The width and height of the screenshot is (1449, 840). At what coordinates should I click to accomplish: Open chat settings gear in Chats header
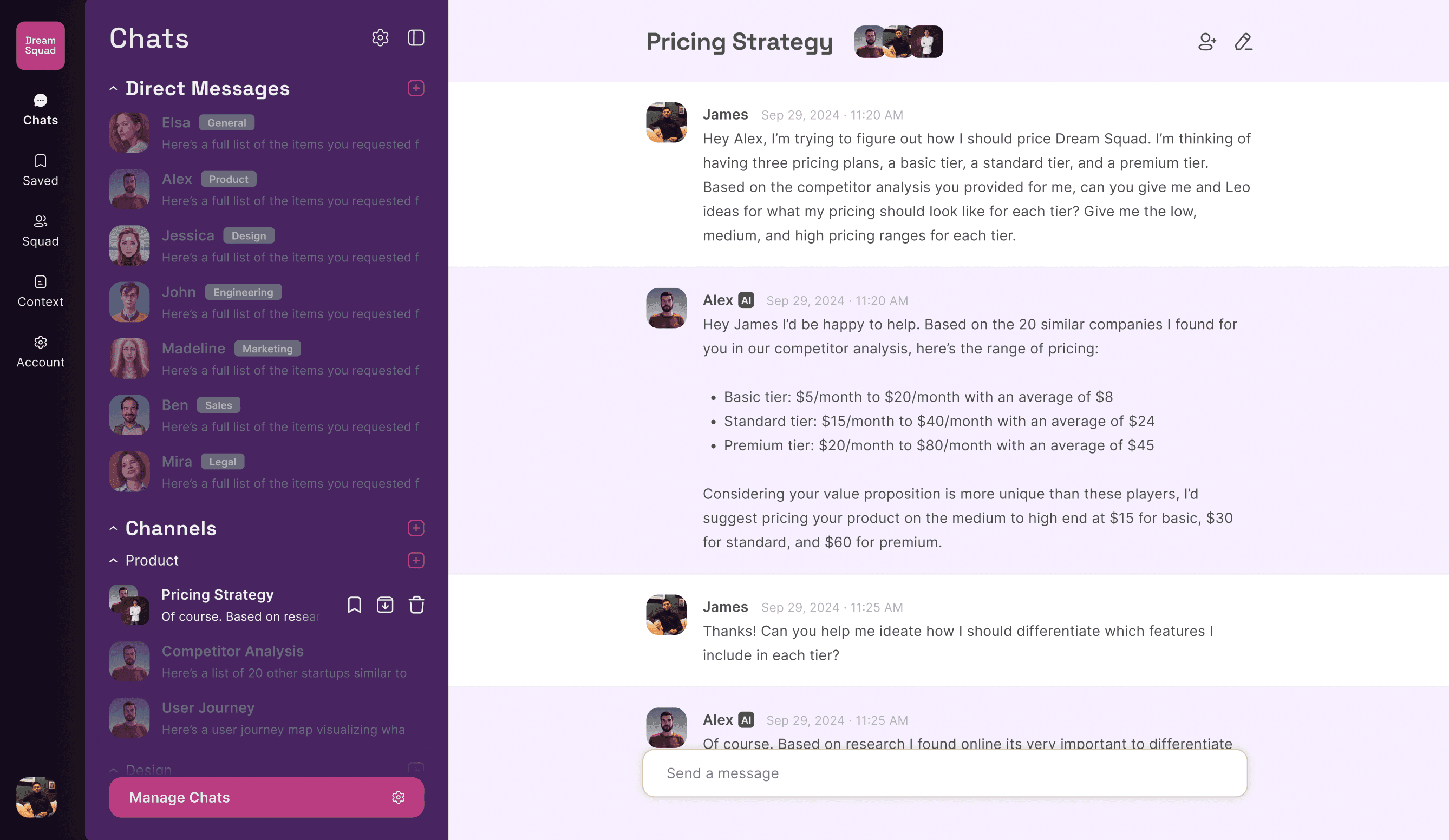[x=380, y=38]
